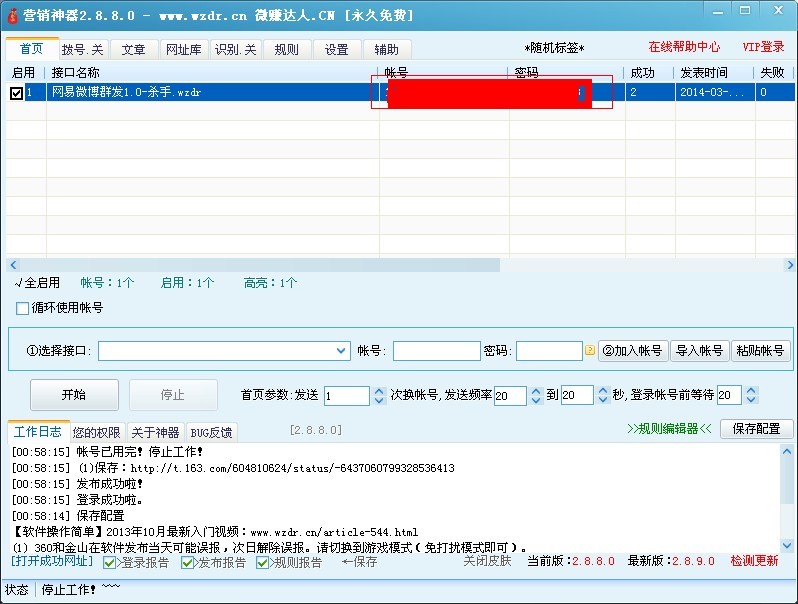Click the √全启用 toggle
Viewport: 798px width, 604px height.
click(x=37, y=282)
